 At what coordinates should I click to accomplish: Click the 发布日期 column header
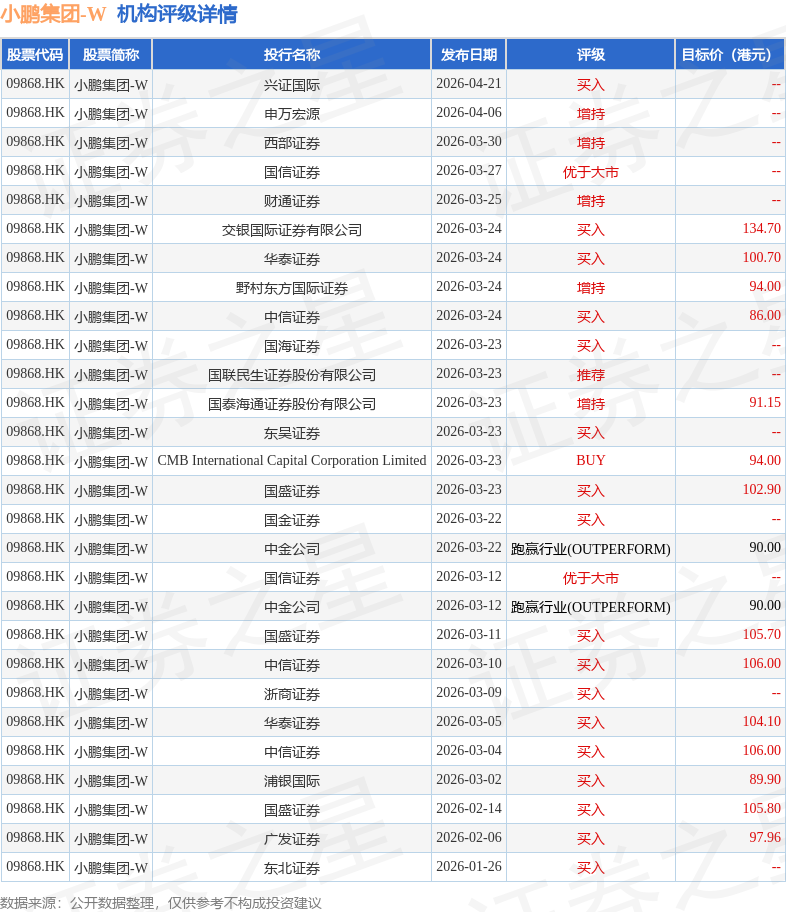click(x=468, y=55)
